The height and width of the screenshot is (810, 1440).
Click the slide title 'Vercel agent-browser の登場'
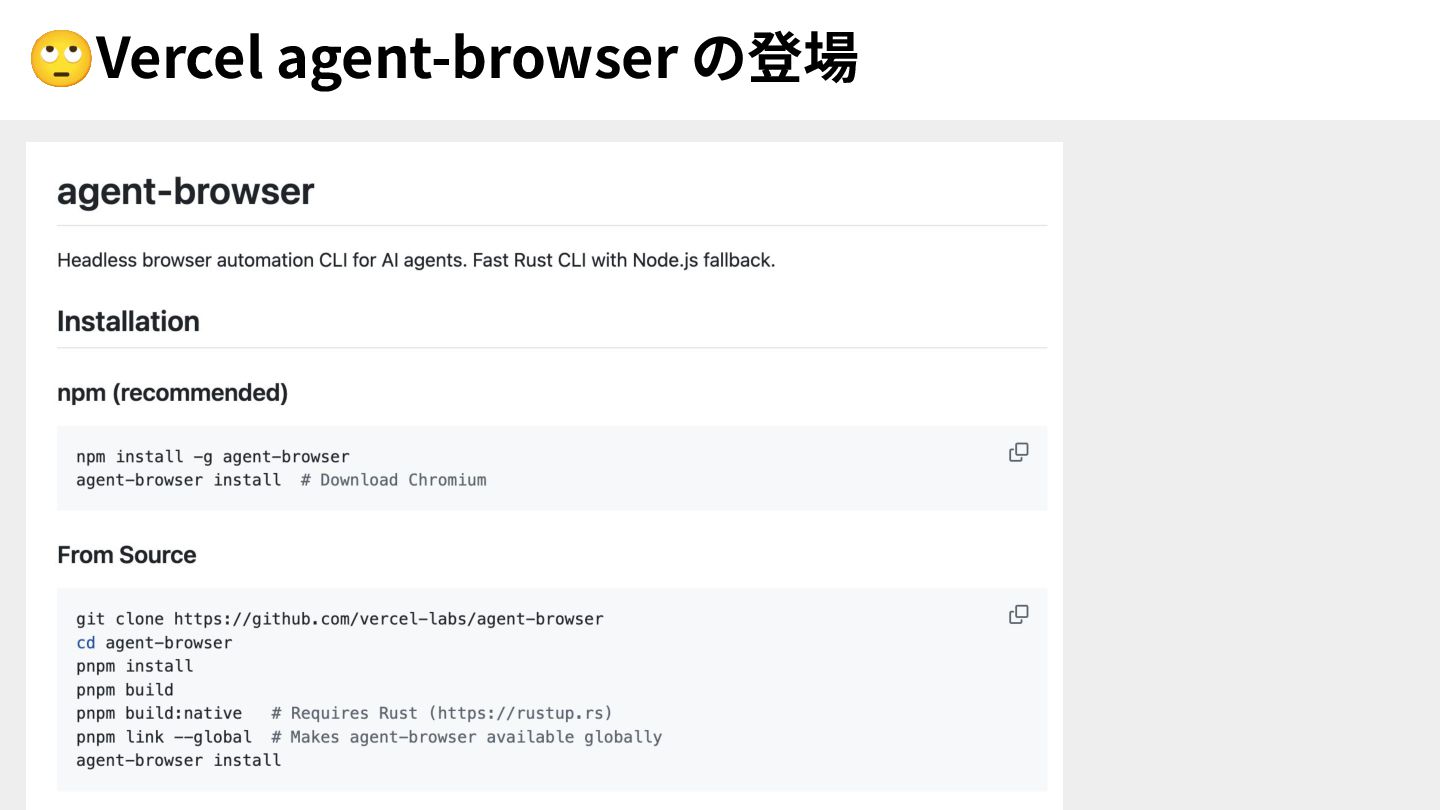(x=476, y=60)
